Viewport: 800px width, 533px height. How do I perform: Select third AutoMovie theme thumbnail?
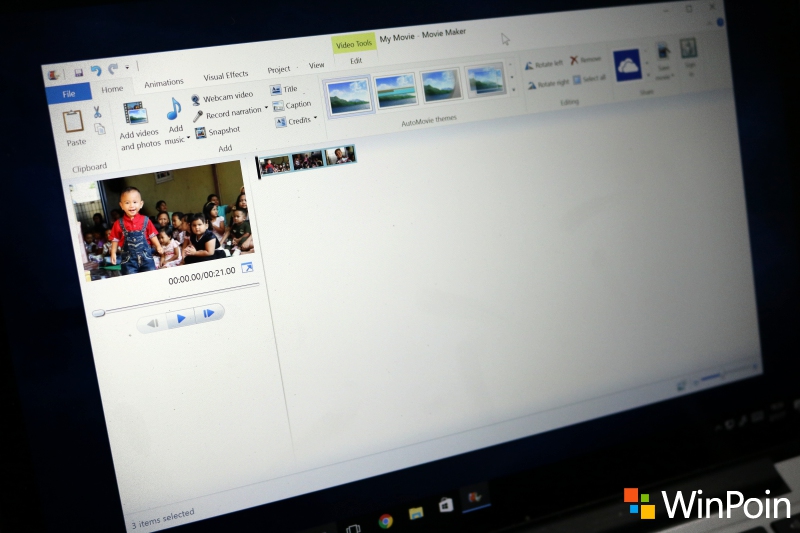[440, 84]
